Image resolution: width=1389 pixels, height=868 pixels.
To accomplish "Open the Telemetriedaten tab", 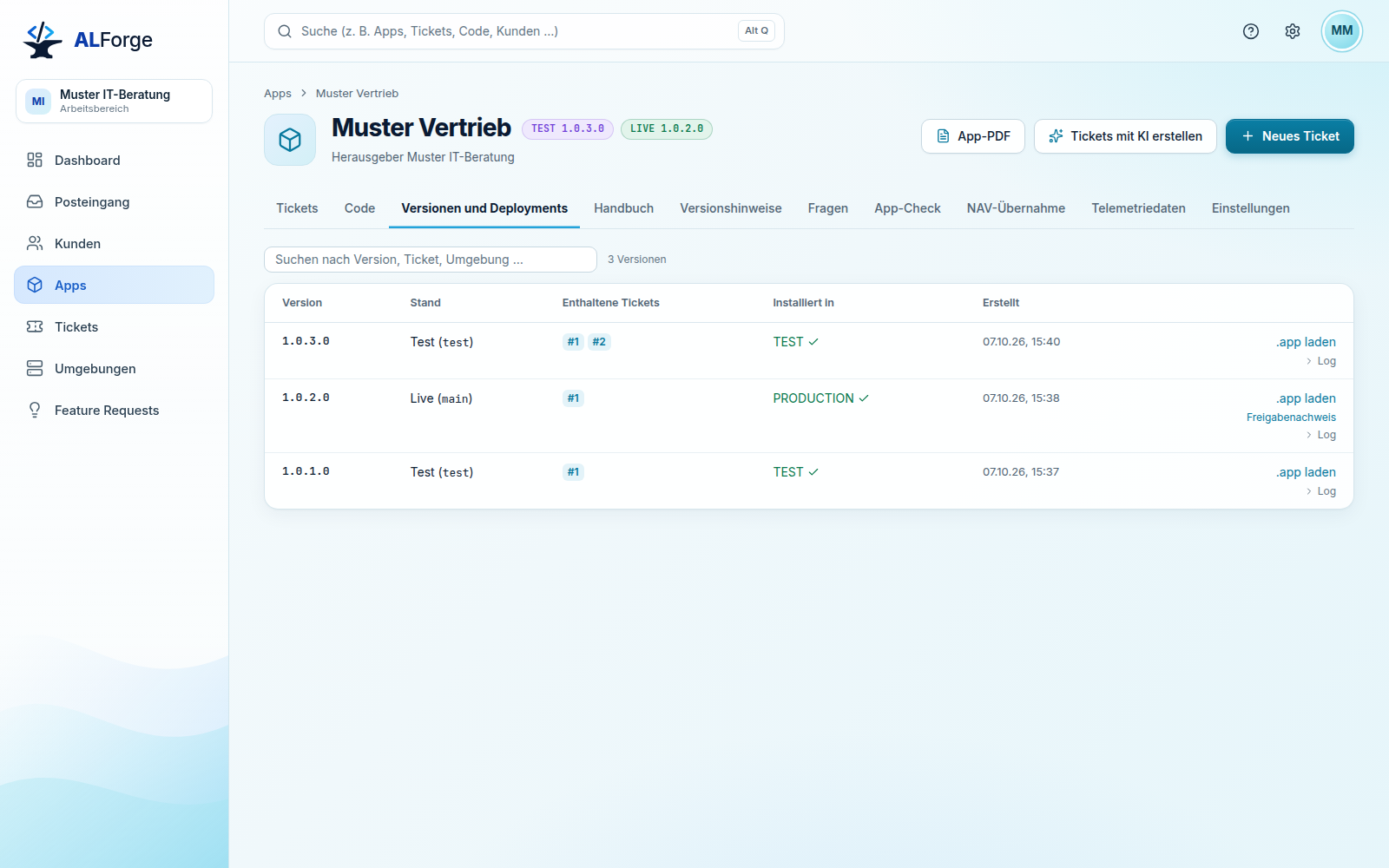I will pos(1138,208).
